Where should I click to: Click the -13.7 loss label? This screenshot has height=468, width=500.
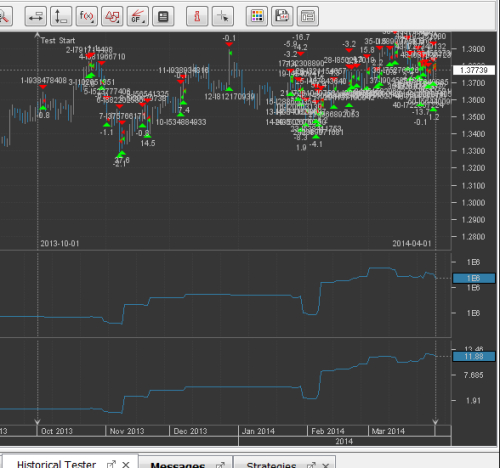421,112
